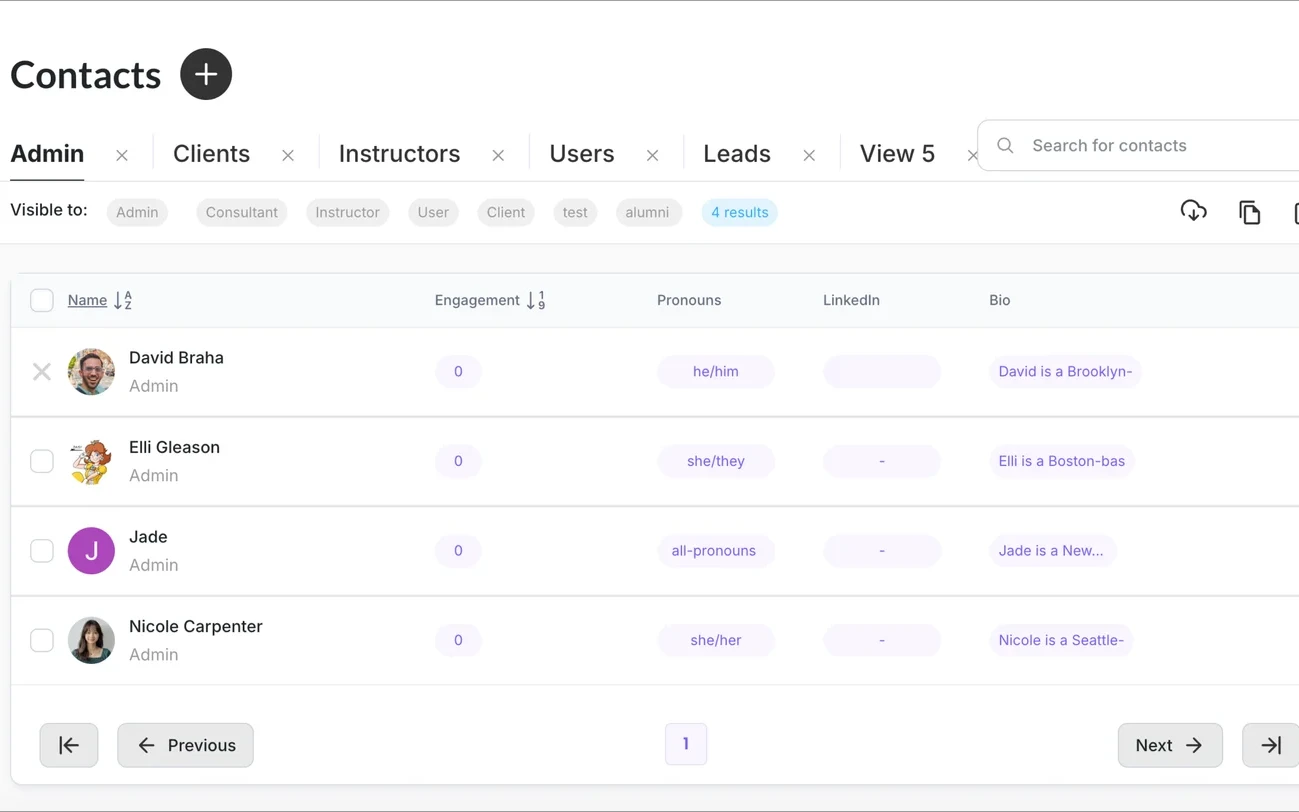Image resolution: width=1299 pixels, height=812 pixels.
Task: Click David Braha's empty LinkedIn pill
Action: (x=882, y=371)
